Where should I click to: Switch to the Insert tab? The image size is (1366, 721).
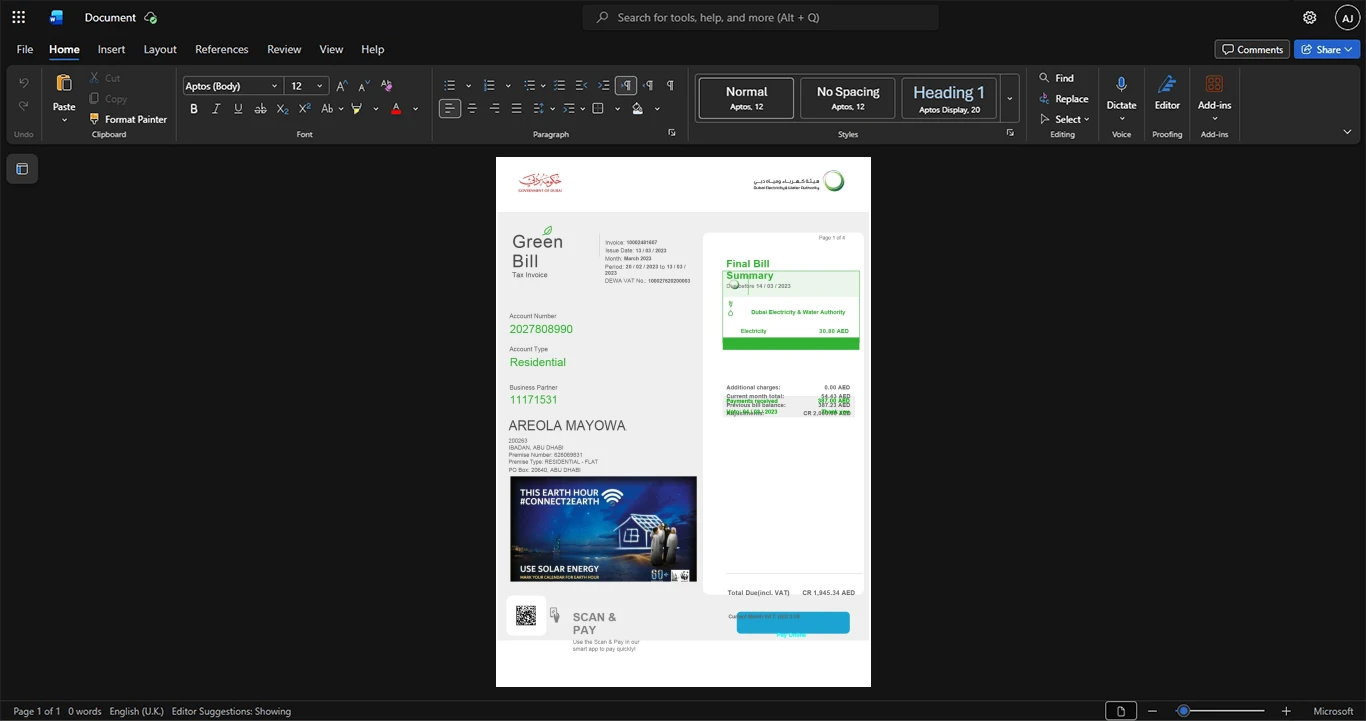click(111, 49)
